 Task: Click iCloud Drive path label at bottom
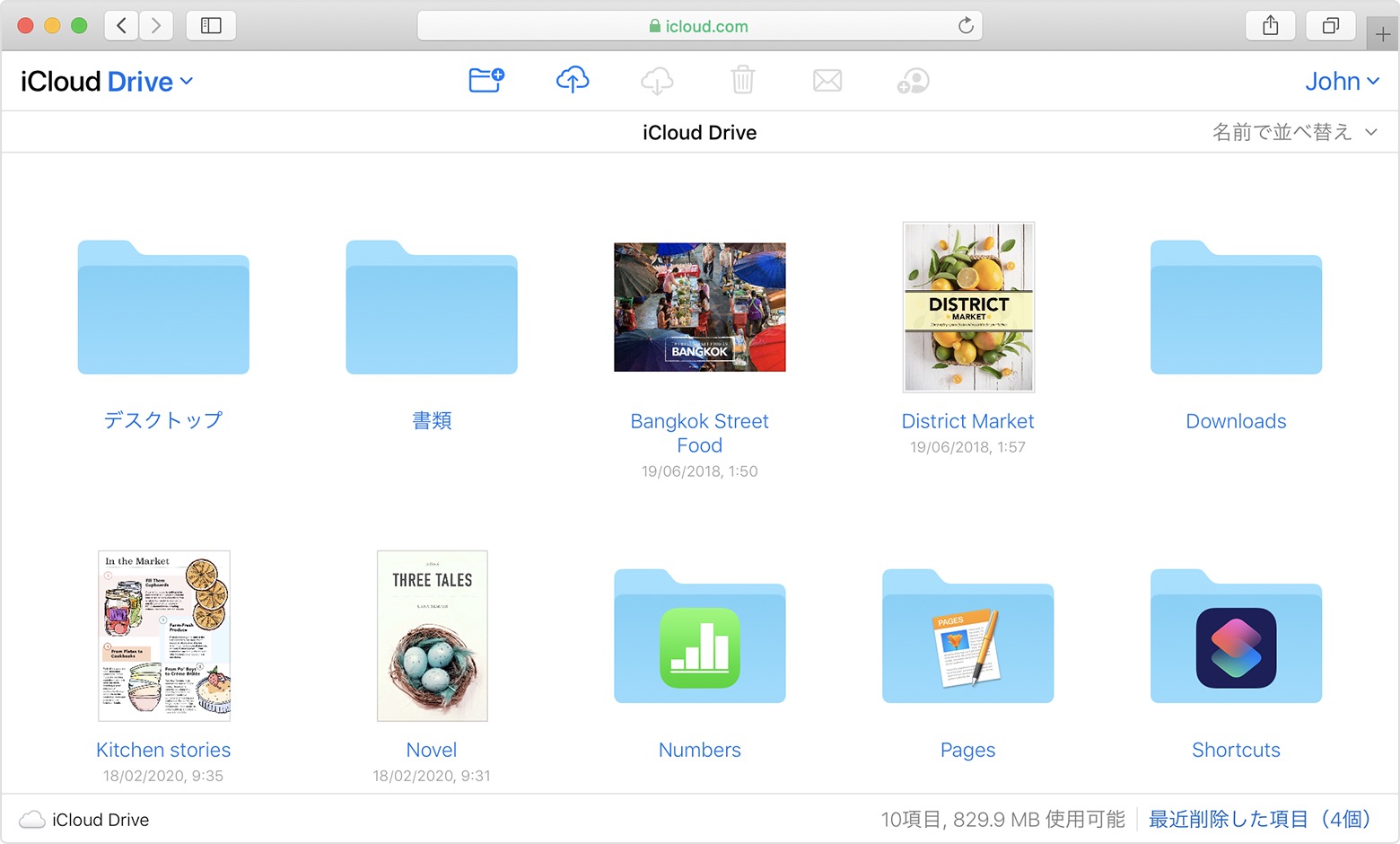tap(101, 820)
